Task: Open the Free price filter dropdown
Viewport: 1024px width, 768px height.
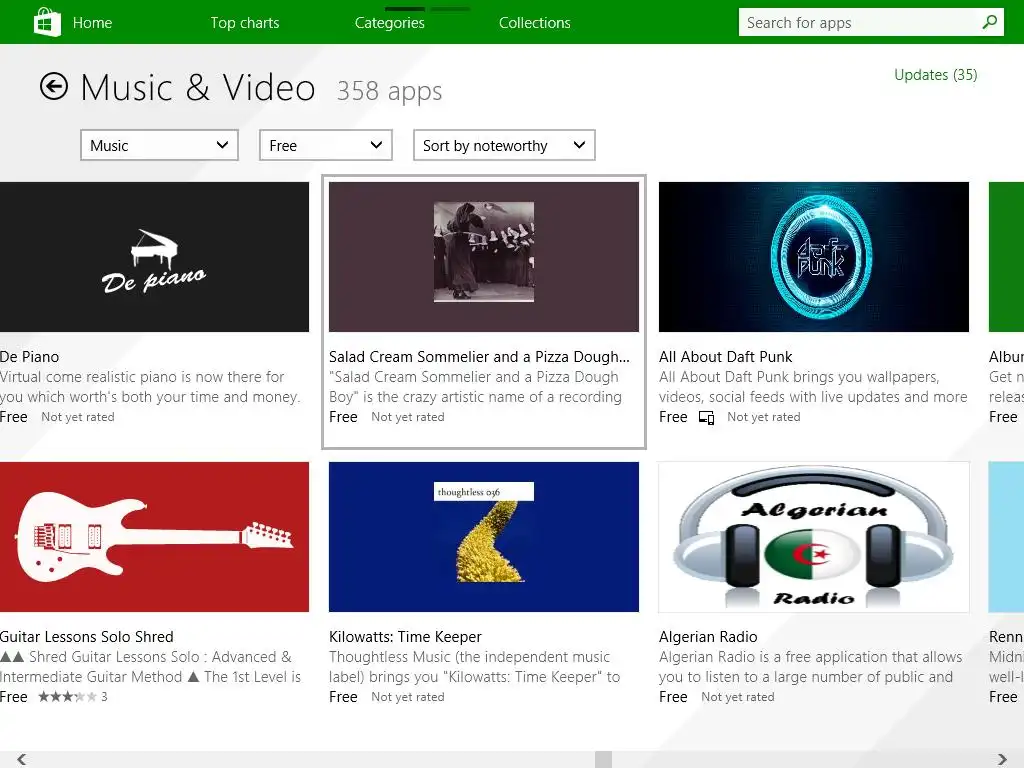Action: point(326,145)
